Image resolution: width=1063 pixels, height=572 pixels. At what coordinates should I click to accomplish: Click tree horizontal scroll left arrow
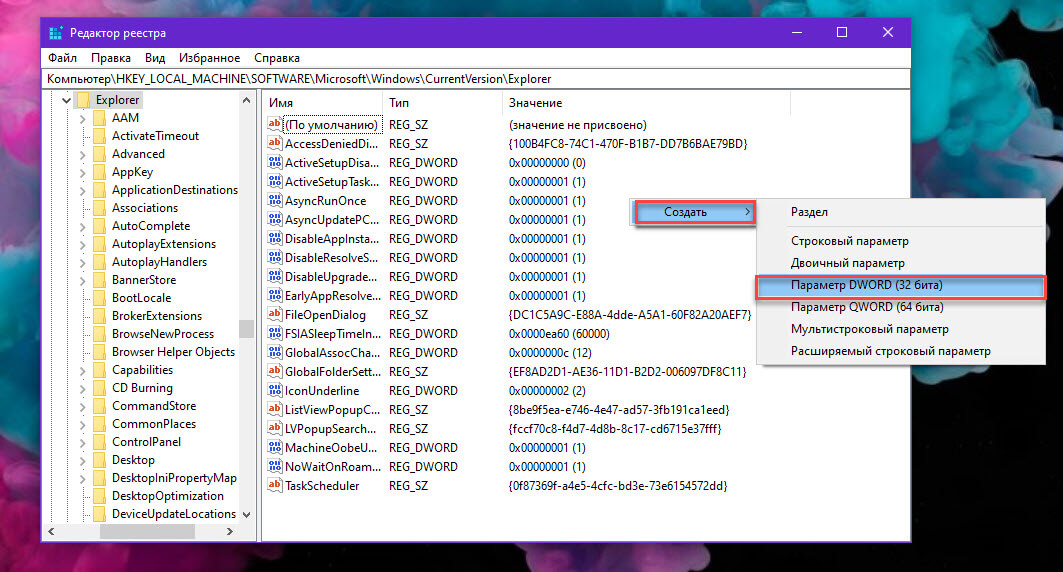[x=52, y=531]
